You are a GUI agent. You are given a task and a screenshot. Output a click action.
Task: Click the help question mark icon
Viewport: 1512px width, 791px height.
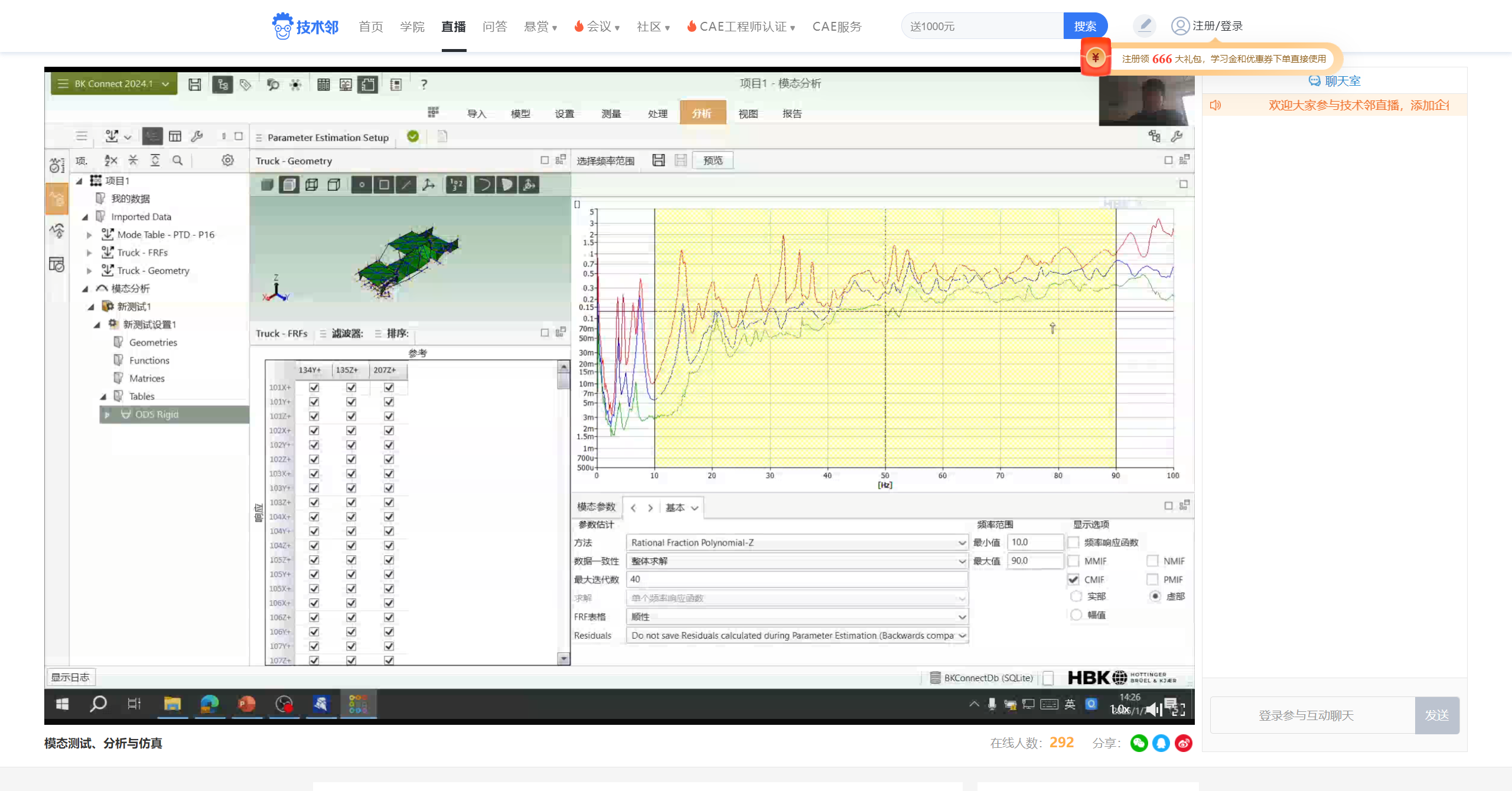pyautogui.click(x=423, y=84)
